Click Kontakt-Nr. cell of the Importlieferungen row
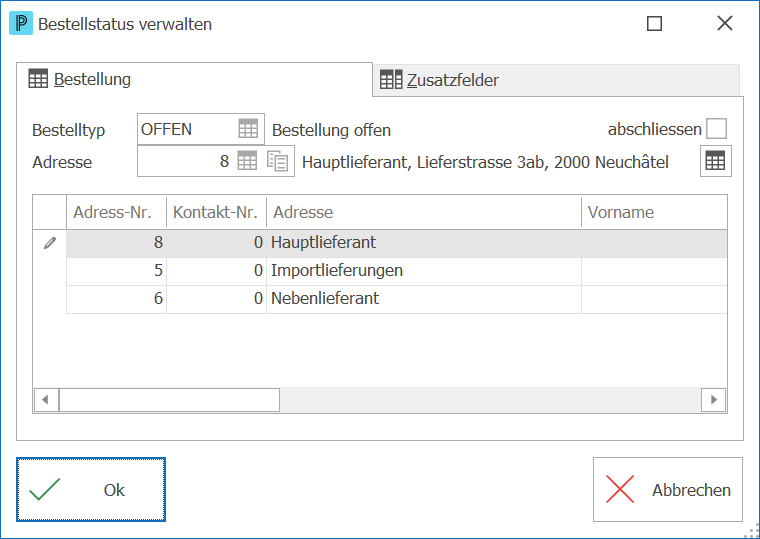 click(x=216, y=271)
